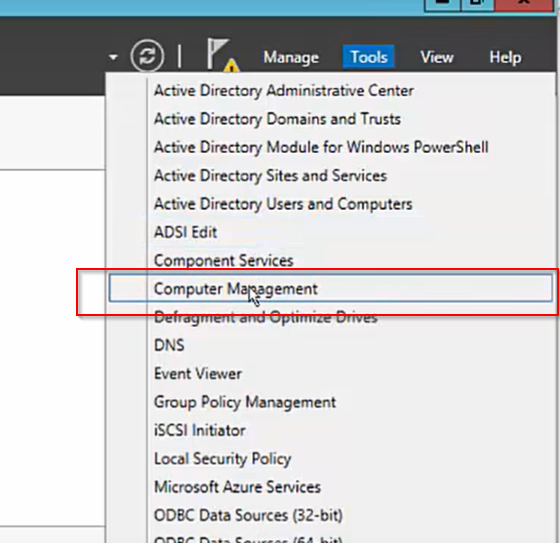
Task: Open Active Directory Sites and Services
Action: tap(270, 176)
